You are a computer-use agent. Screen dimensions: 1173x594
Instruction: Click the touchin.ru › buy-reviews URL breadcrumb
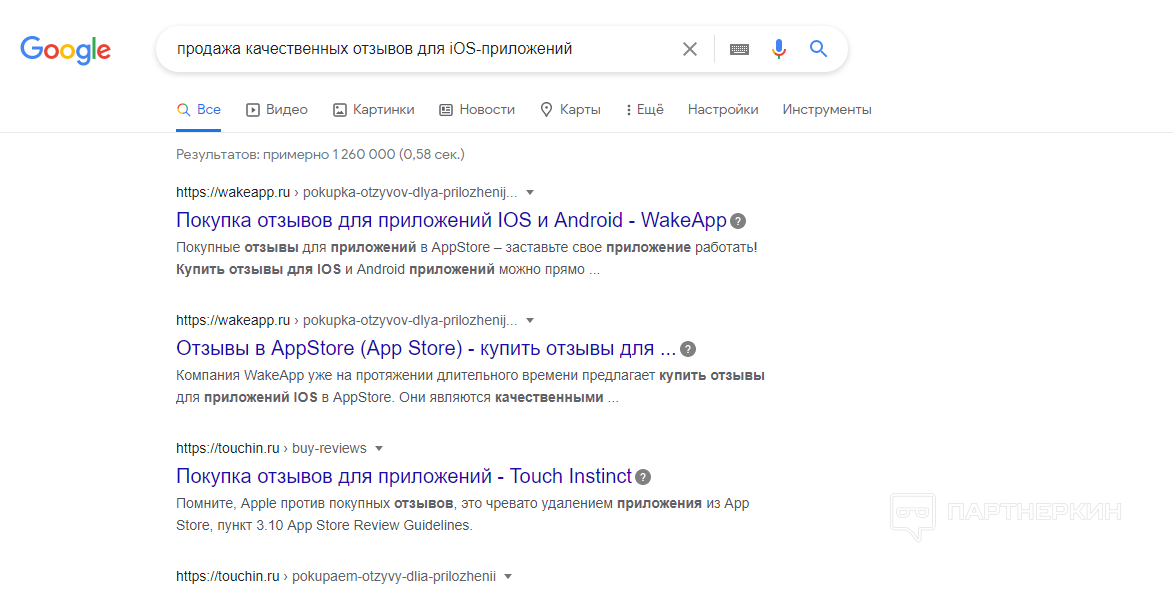point(272,449)
